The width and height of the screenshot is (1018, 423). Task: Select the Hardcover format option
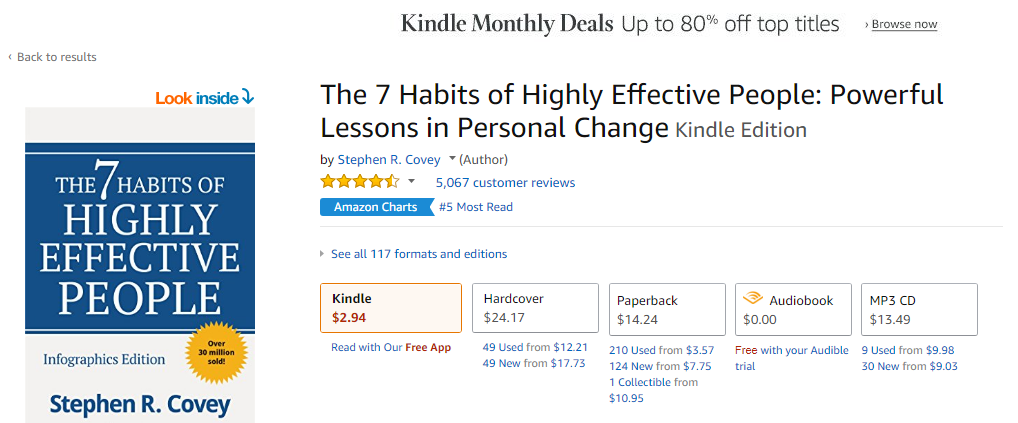click(x=535, y=308)
